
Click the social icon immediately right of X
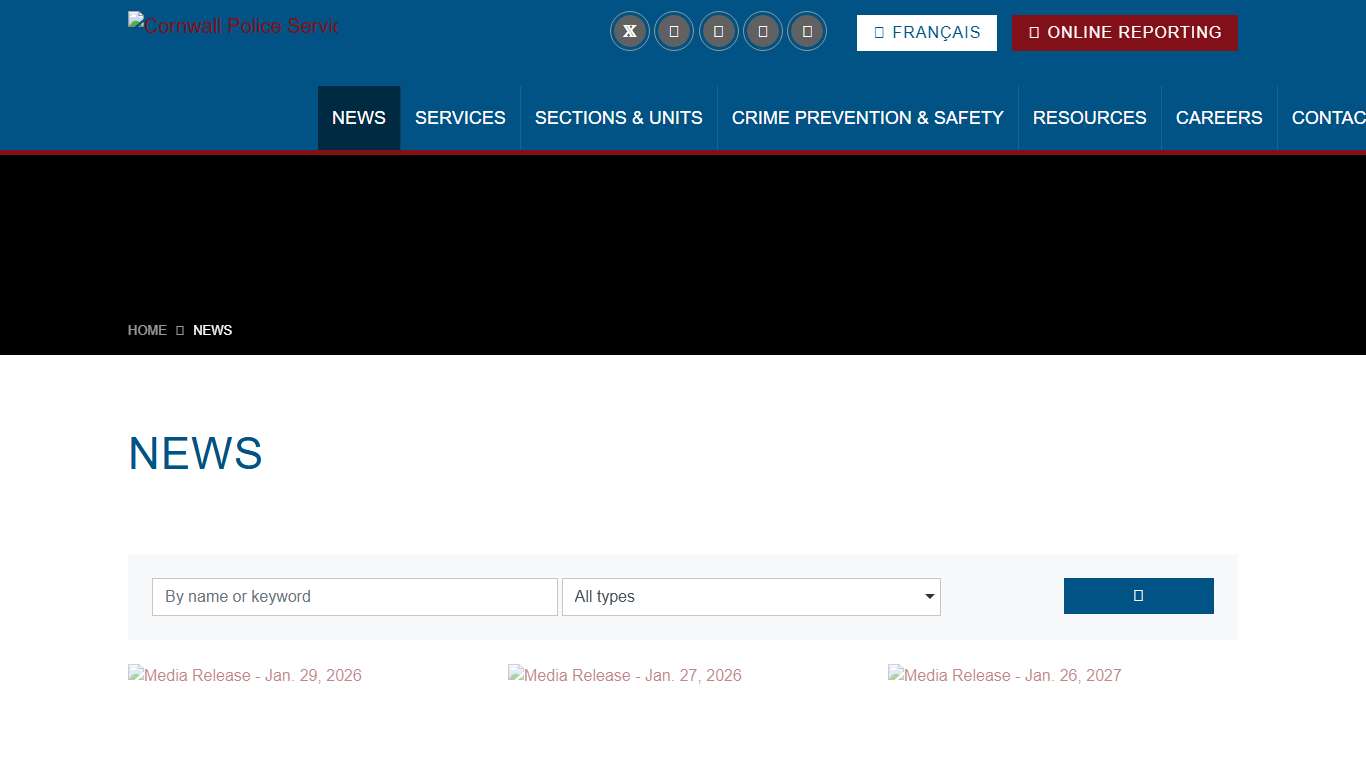point(674,31)
